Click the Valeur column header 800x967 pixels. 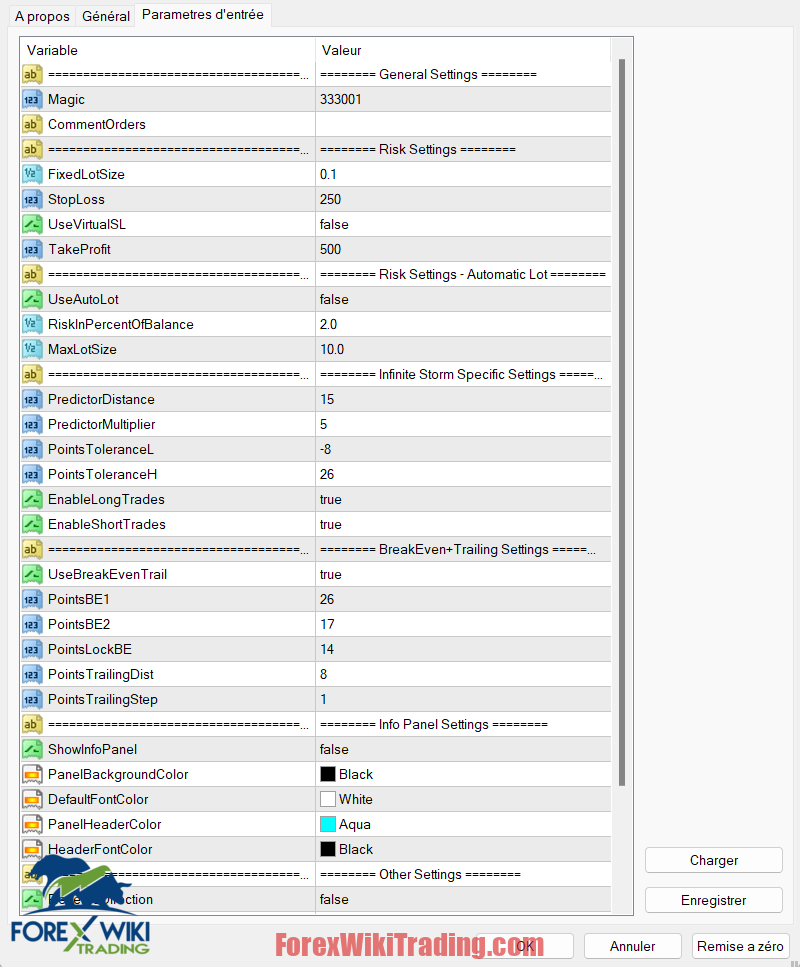click(x=463, y=50)
